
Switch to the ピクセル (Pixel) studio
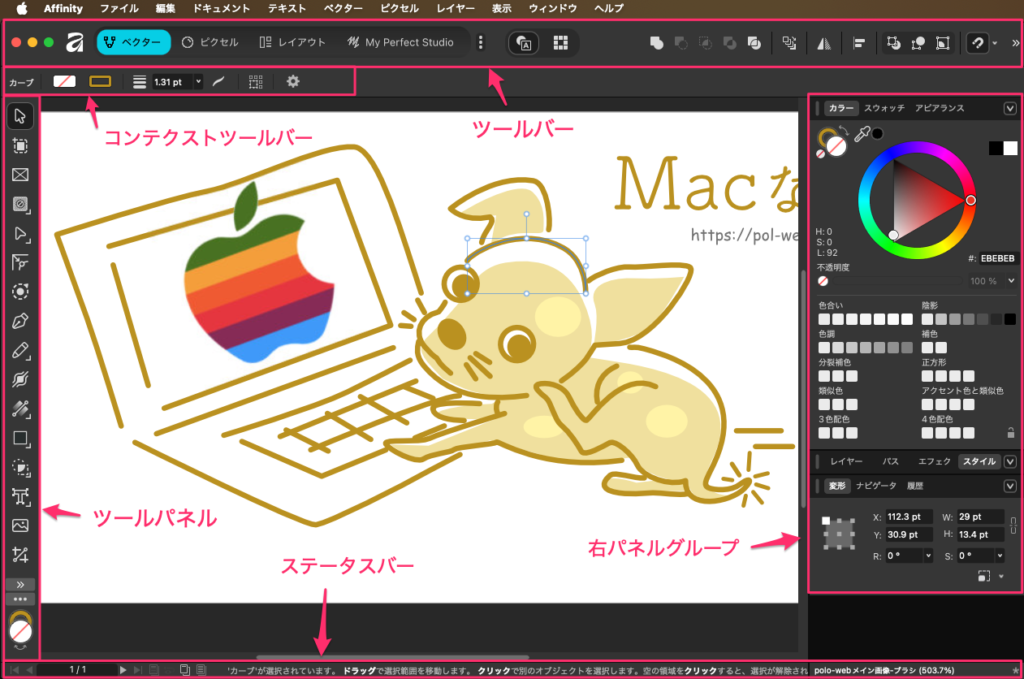[x=210, y=43]
